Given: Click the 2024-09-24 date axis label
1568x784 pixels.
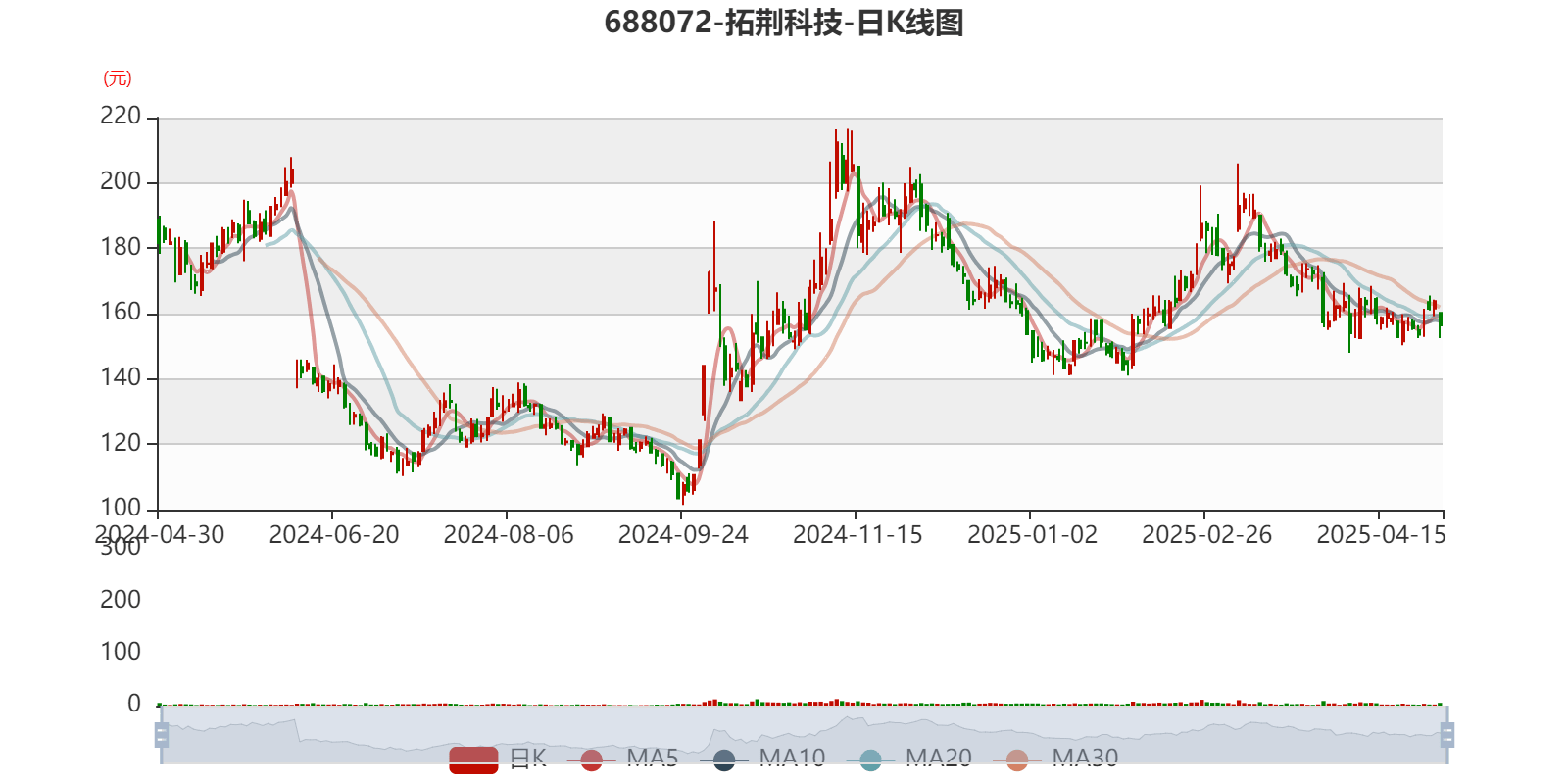Looking at the screenshot, I should (683, 535).
